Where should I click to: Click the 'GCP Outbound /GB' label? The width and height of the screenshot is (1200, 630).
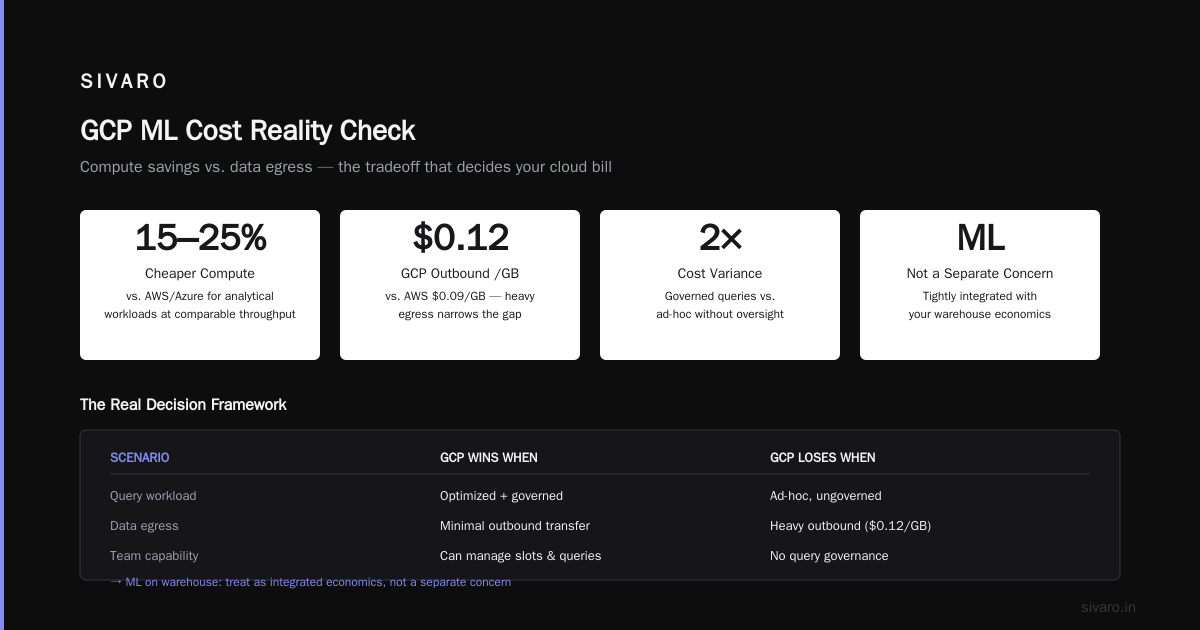click(x=460, y=273)
